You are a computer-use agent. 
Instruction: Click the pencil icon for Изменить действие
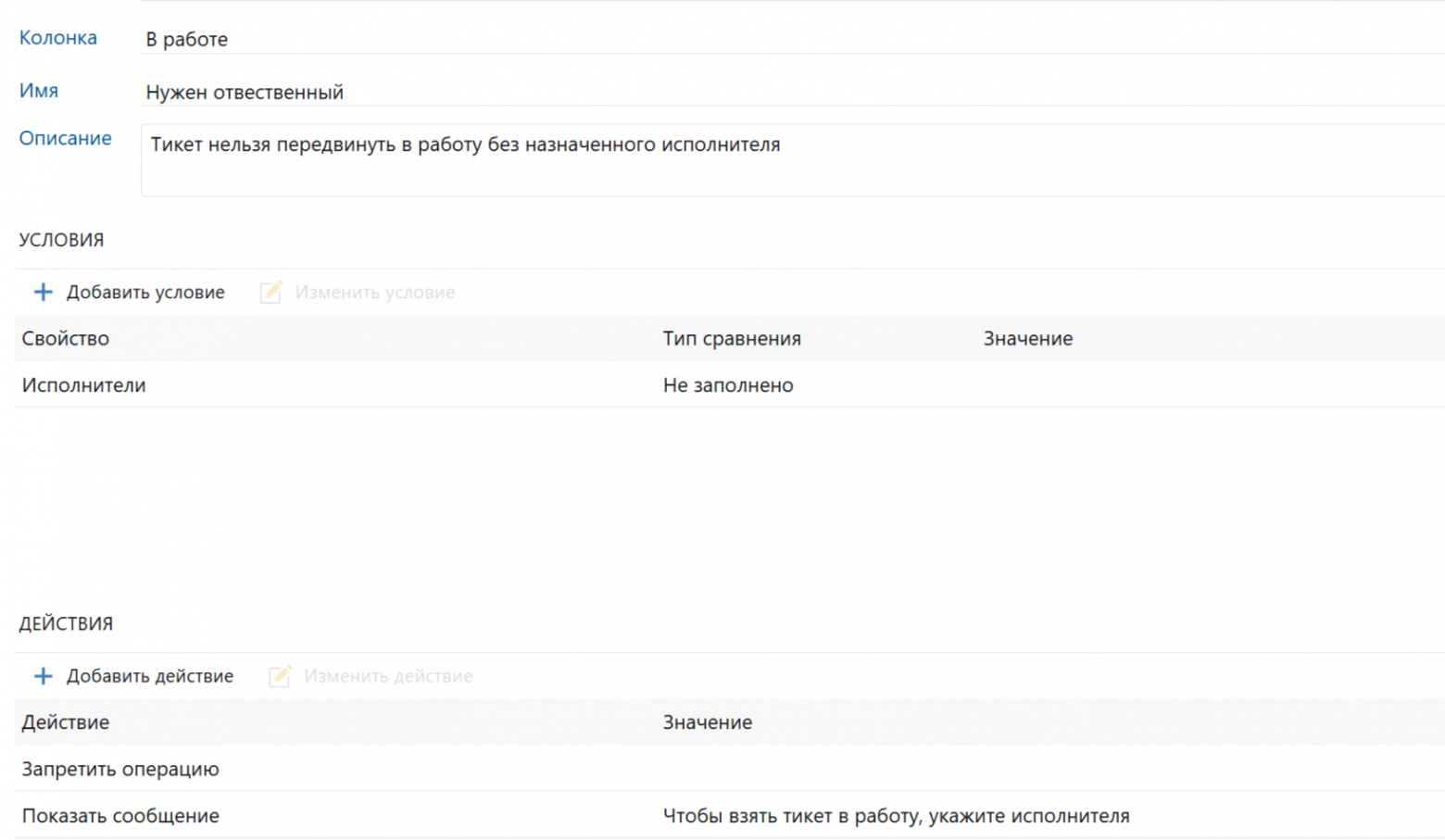point(280,676)
